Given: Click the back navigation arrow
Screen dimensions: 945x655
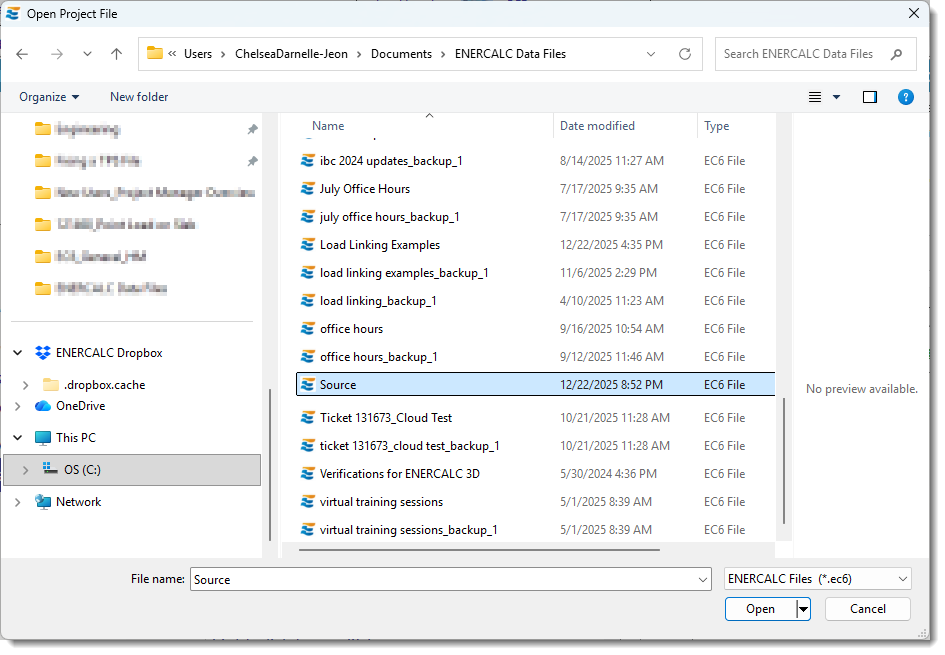Looking at the screenshot, I should (22, 54).
